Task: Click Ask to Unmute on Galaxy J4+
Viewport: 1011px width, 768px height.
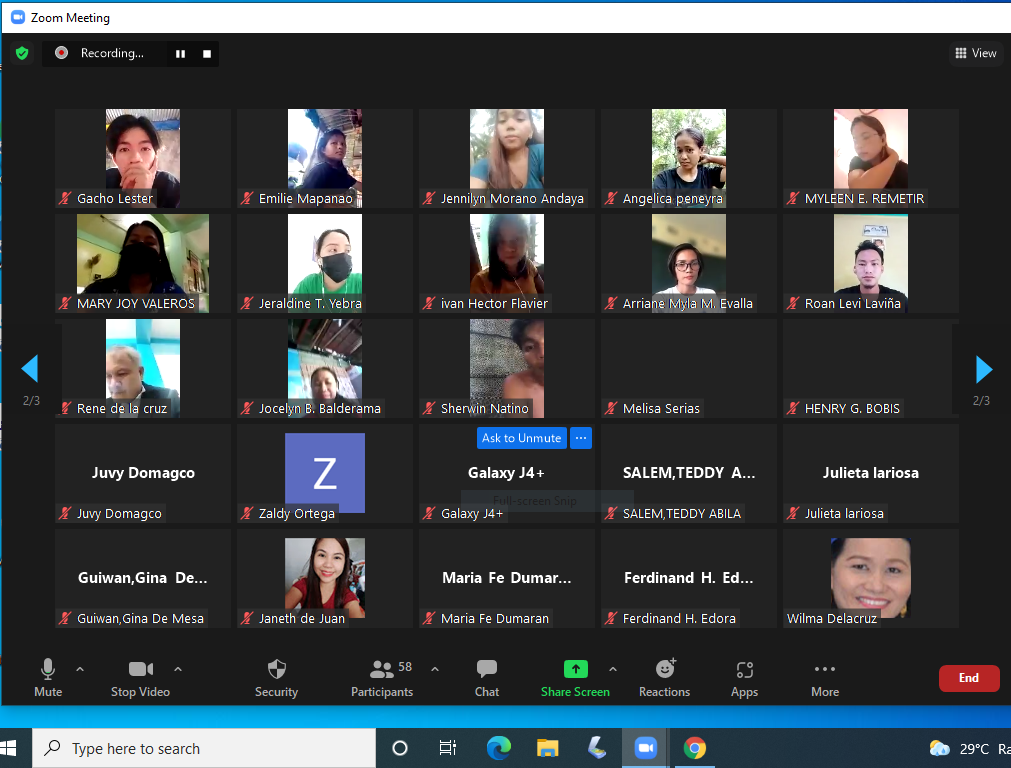Action: [x=521, y=438]
